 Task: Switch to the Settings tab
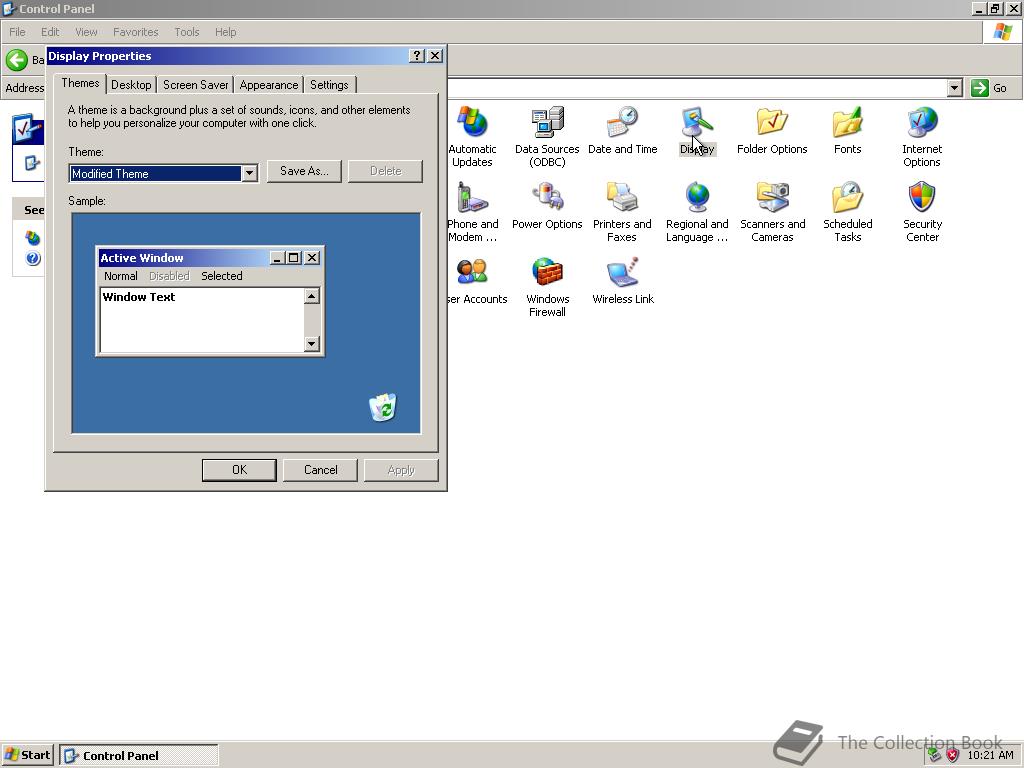tap(329, 85)
